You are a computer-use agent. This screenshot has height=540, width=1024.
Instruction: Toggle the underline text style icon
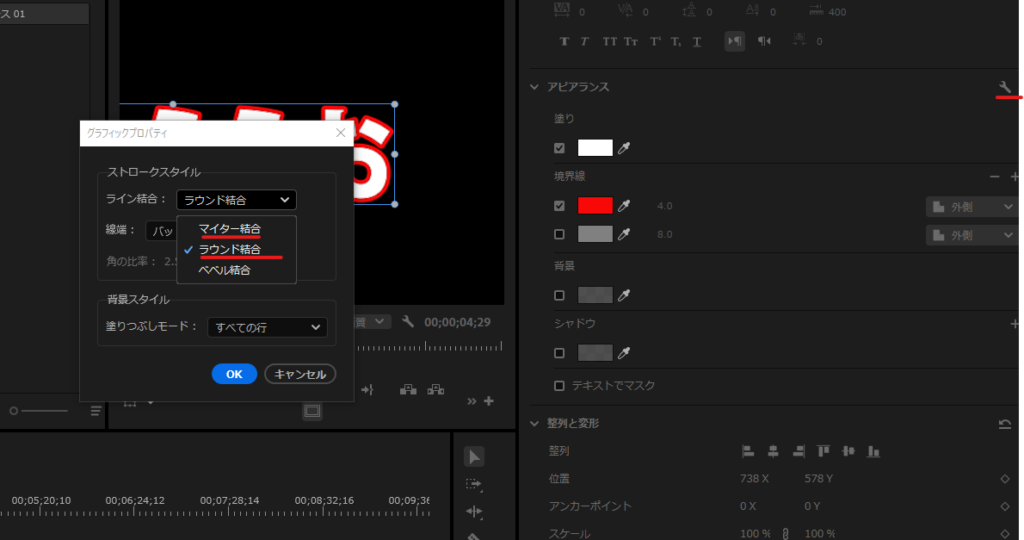pyautogui.click(x=697, y=41)
